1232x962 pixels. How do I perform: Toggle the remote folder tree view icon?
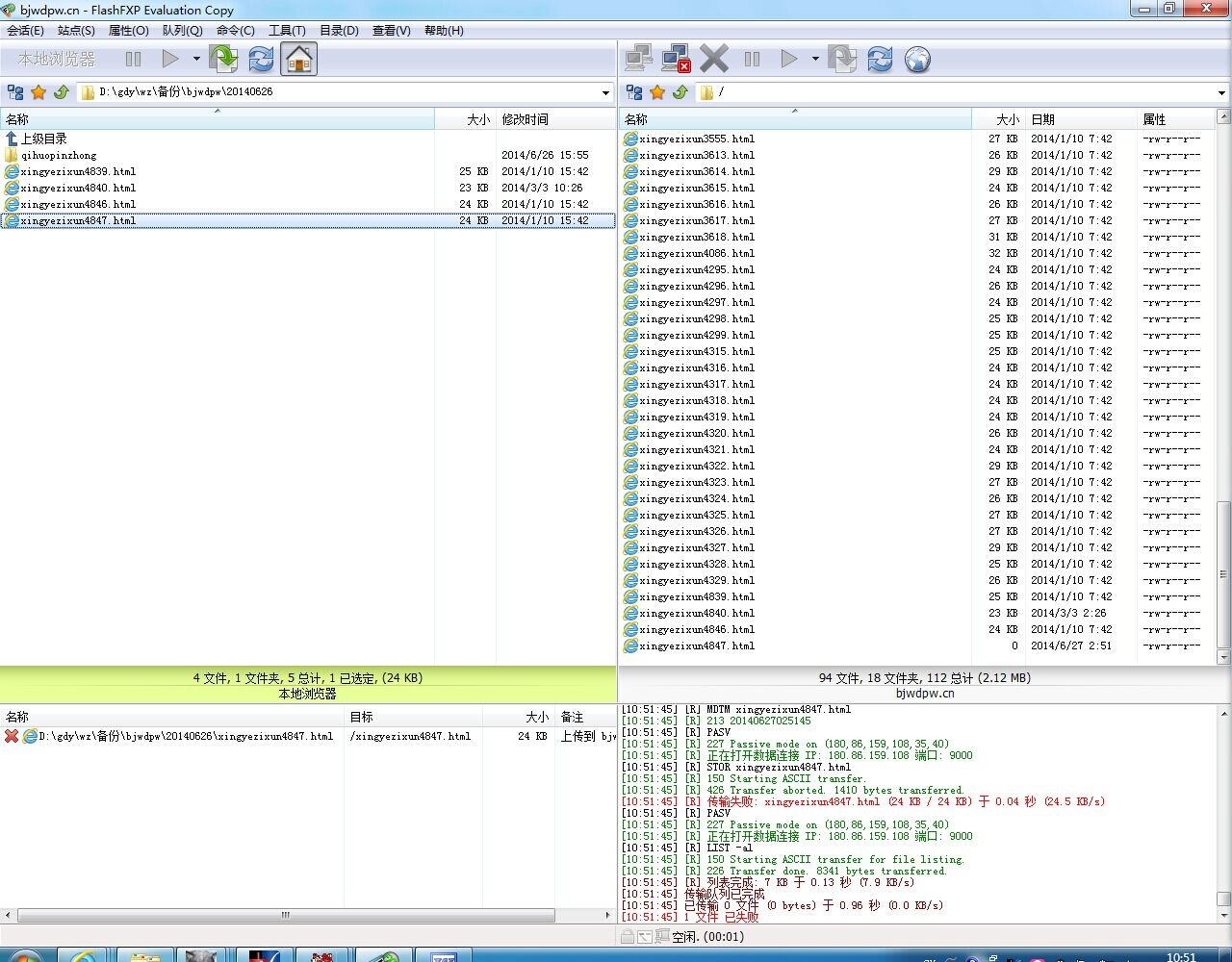(634, 92)
